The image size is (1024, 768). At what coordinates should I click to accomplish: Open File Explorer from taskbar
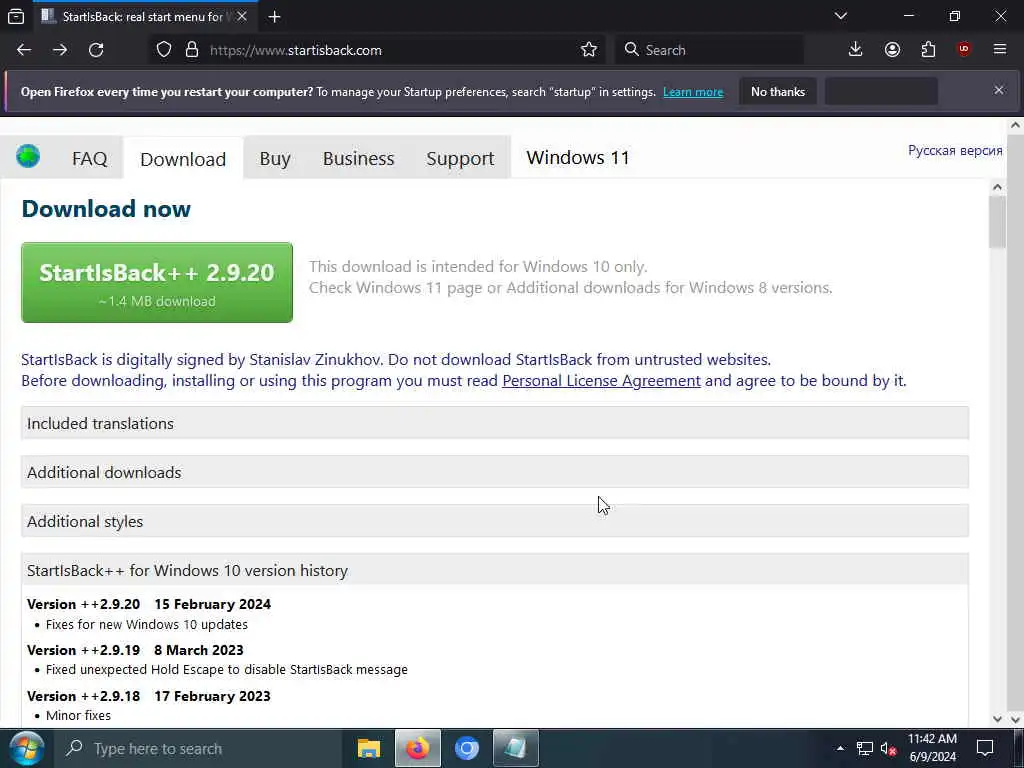pos(369,748)
